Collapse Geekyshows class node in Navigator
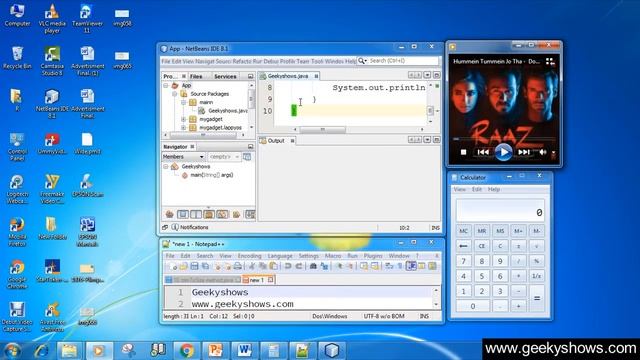Viewport: 640px width, 360px height. (166, 167)
